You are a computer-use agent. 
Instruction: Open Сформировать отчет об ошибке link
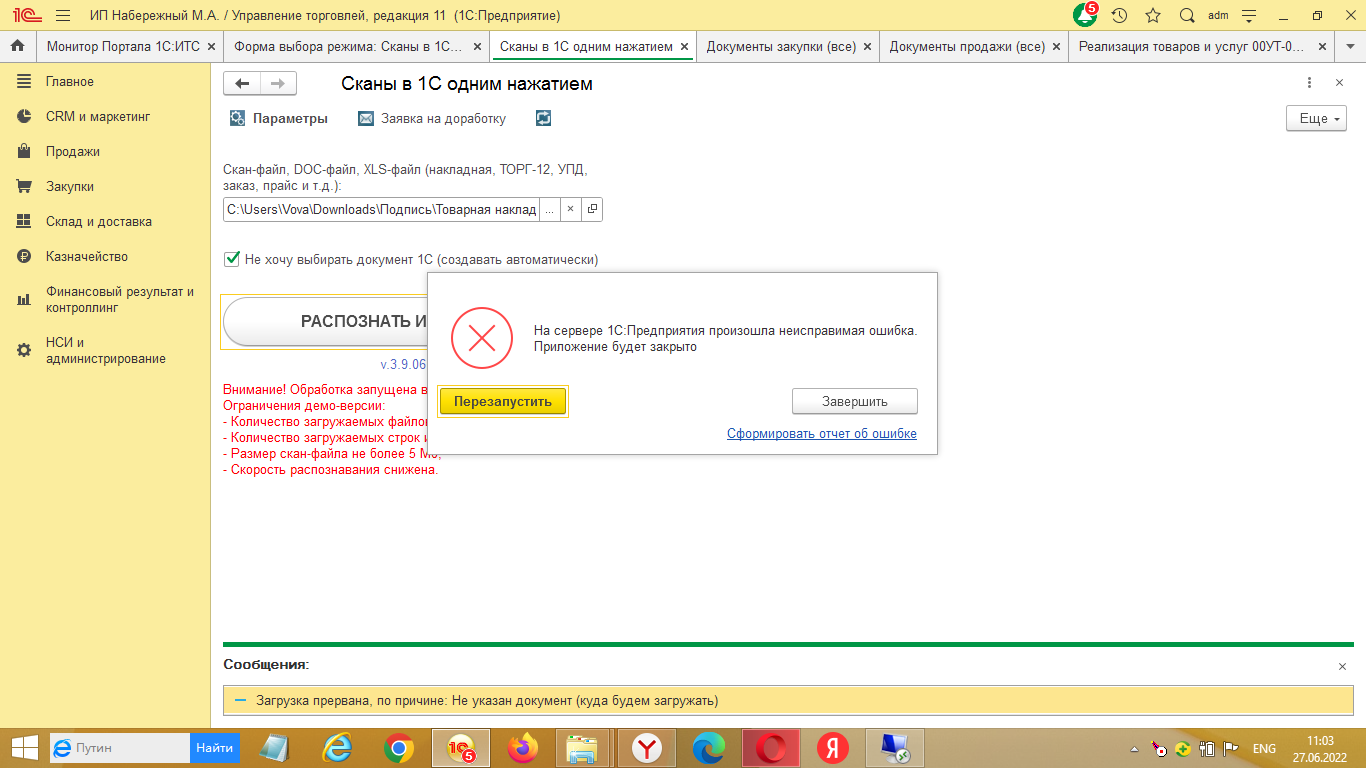[x=822, y=433]
